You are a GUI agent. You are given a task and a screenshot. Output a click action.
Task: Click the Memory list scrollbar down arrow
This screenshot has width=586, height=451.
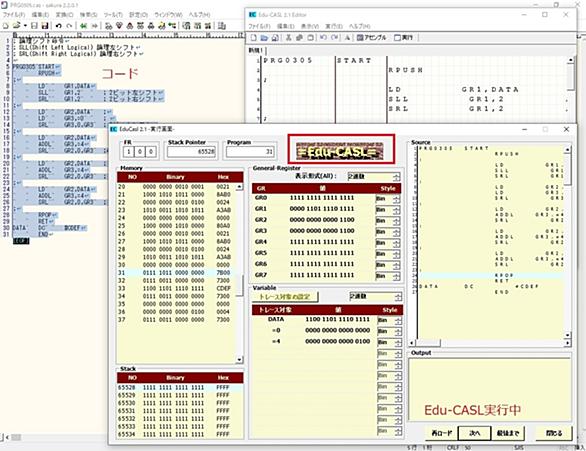pyautogui.click(x=239, y=360)
